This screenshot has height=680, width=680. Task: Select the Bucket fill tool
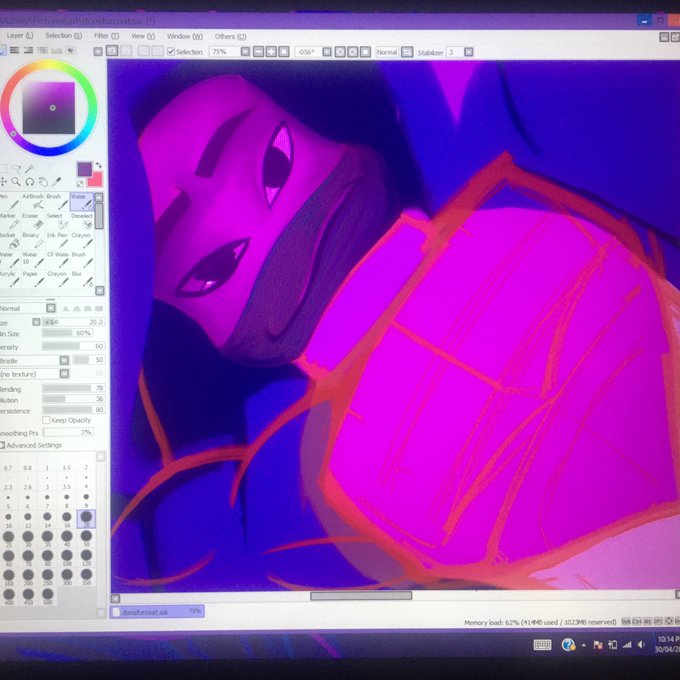(9, 240)
